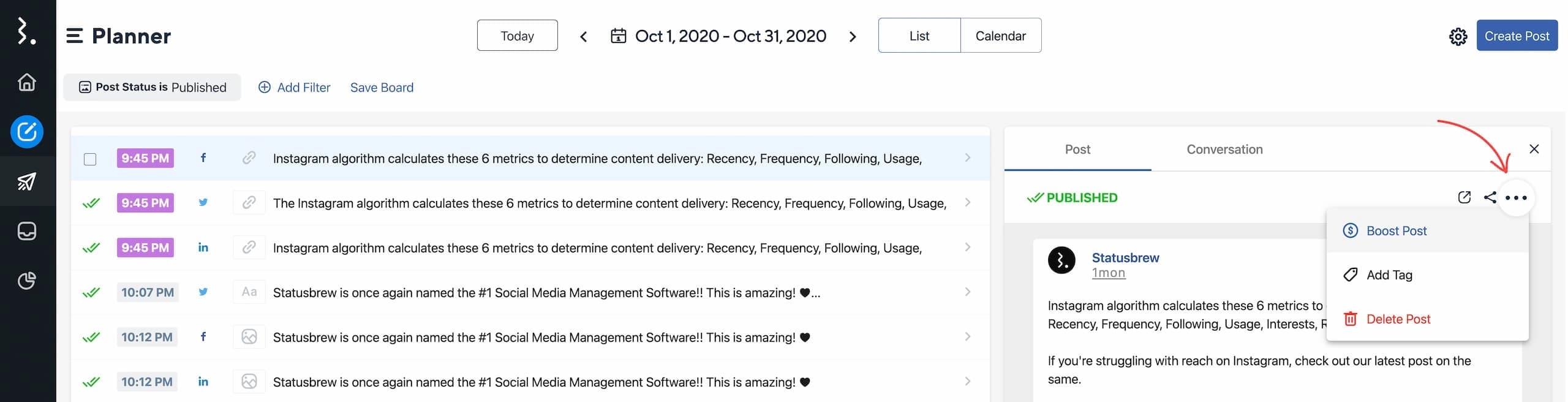Expand the Facebook 10:12 PM post row chevron
The height and width of the screenshot is (402, 1568).
click(968, 337)
